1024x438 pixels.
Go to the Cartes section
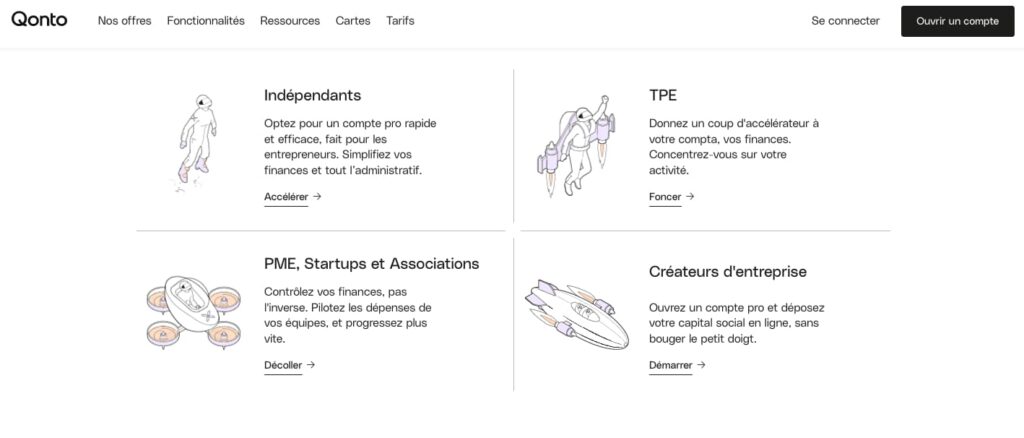[x=353, y=21]
